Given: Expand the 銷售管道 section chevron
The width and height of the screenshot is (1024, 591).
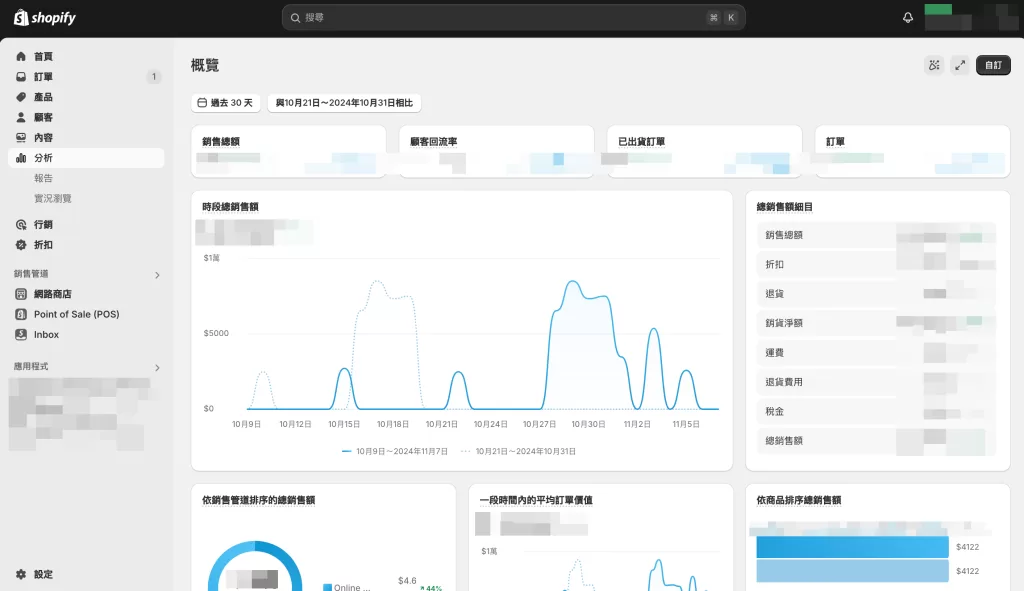Looking at the screenshot, I should pos(157,275).
